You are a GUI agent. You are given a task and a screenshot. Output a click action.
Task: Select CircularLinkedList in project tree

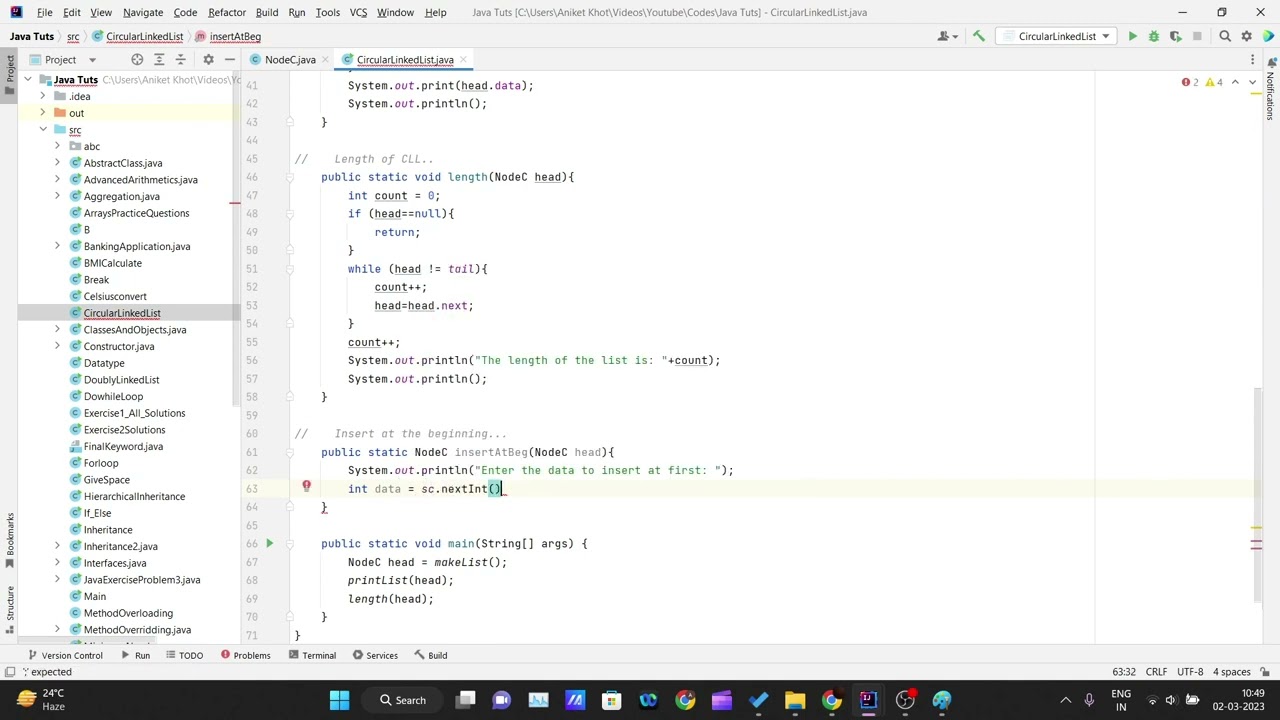point(121,313)
